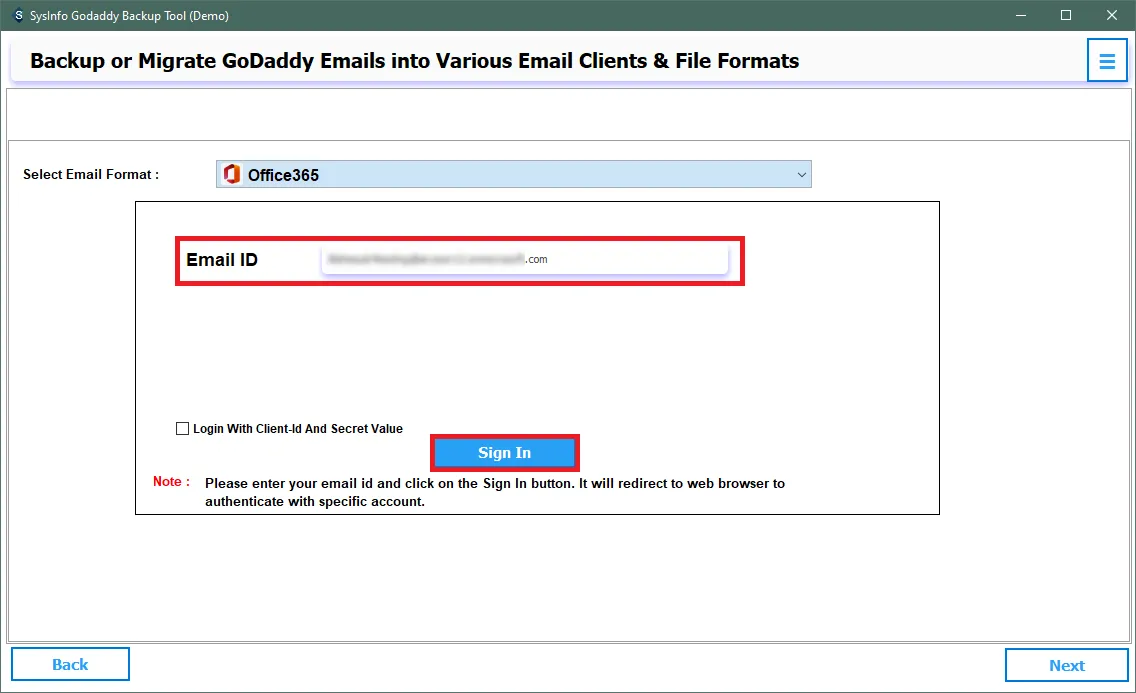Click the 'Backup or Migrate GoDaddy Emails' heading
This screenshot has height=693, width=1136.
pos(414,61)
